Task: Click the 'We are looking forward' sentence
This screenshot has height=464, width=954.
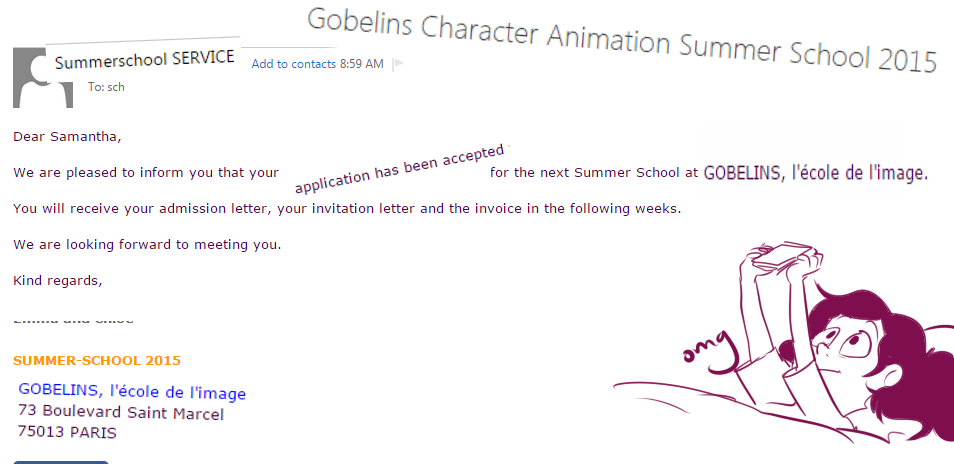Action: pos(147,245)
